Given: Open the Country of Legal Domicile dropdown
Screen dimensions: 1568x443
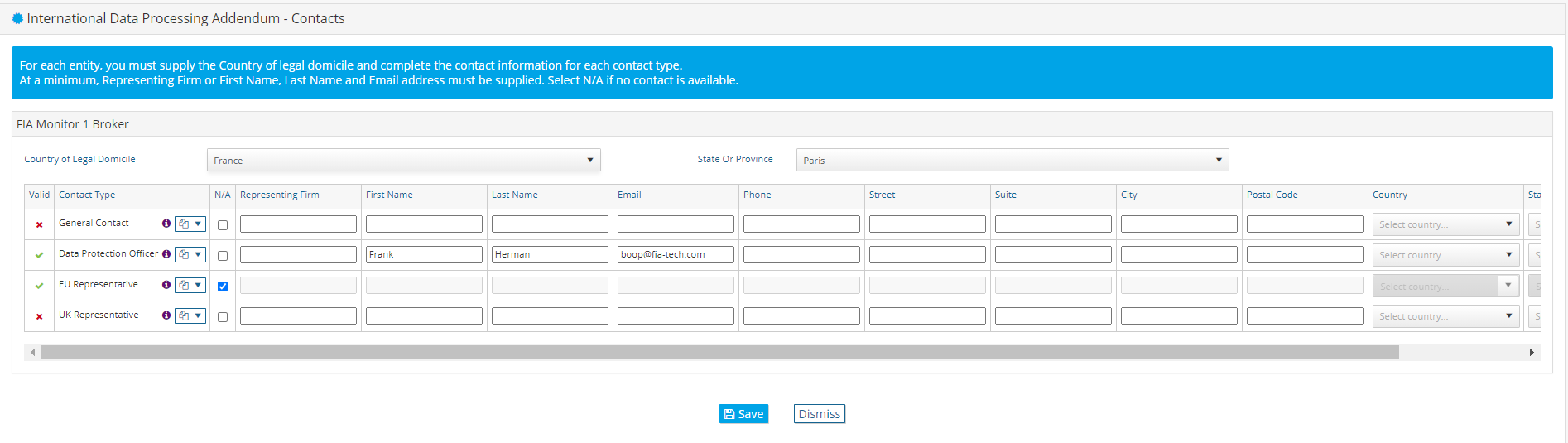Looking at the screenshot, I should 404,160.
